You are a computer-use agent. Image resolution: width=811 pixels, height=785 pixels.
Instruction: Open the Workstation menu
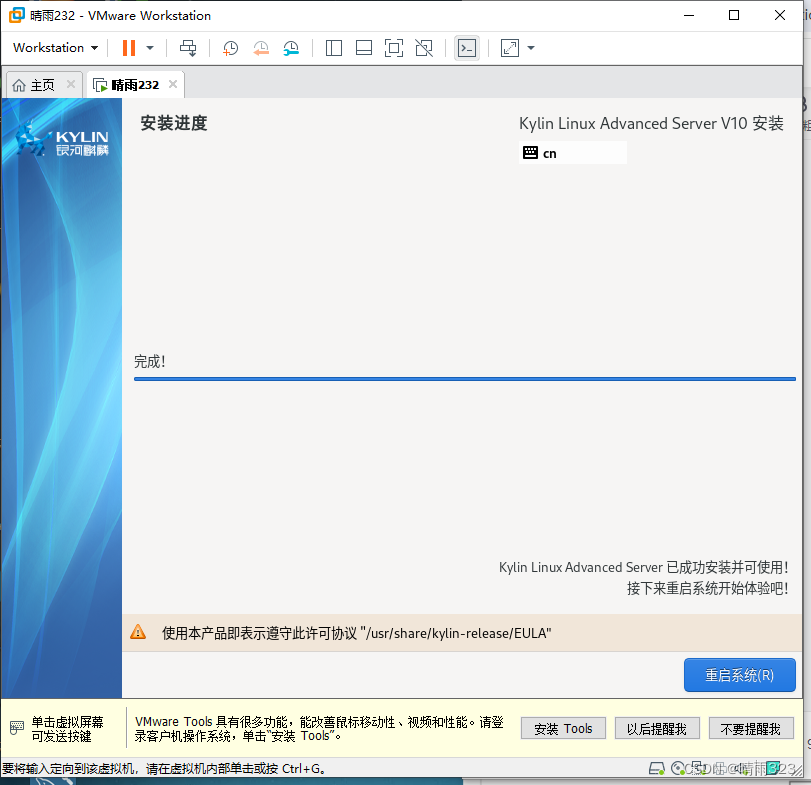(55, 48)
